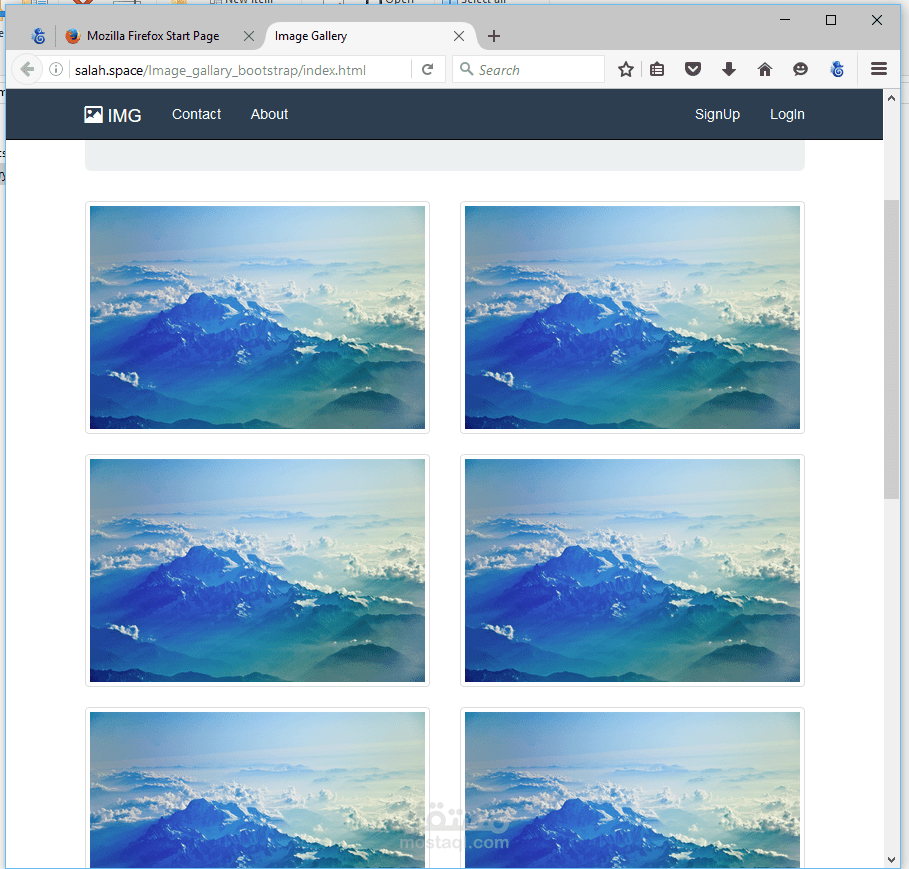Switch to the Mozilla Firefox Start Page tab
This screenshot has height=869, width=909.
pyautogui.click(x=150, y=35)
